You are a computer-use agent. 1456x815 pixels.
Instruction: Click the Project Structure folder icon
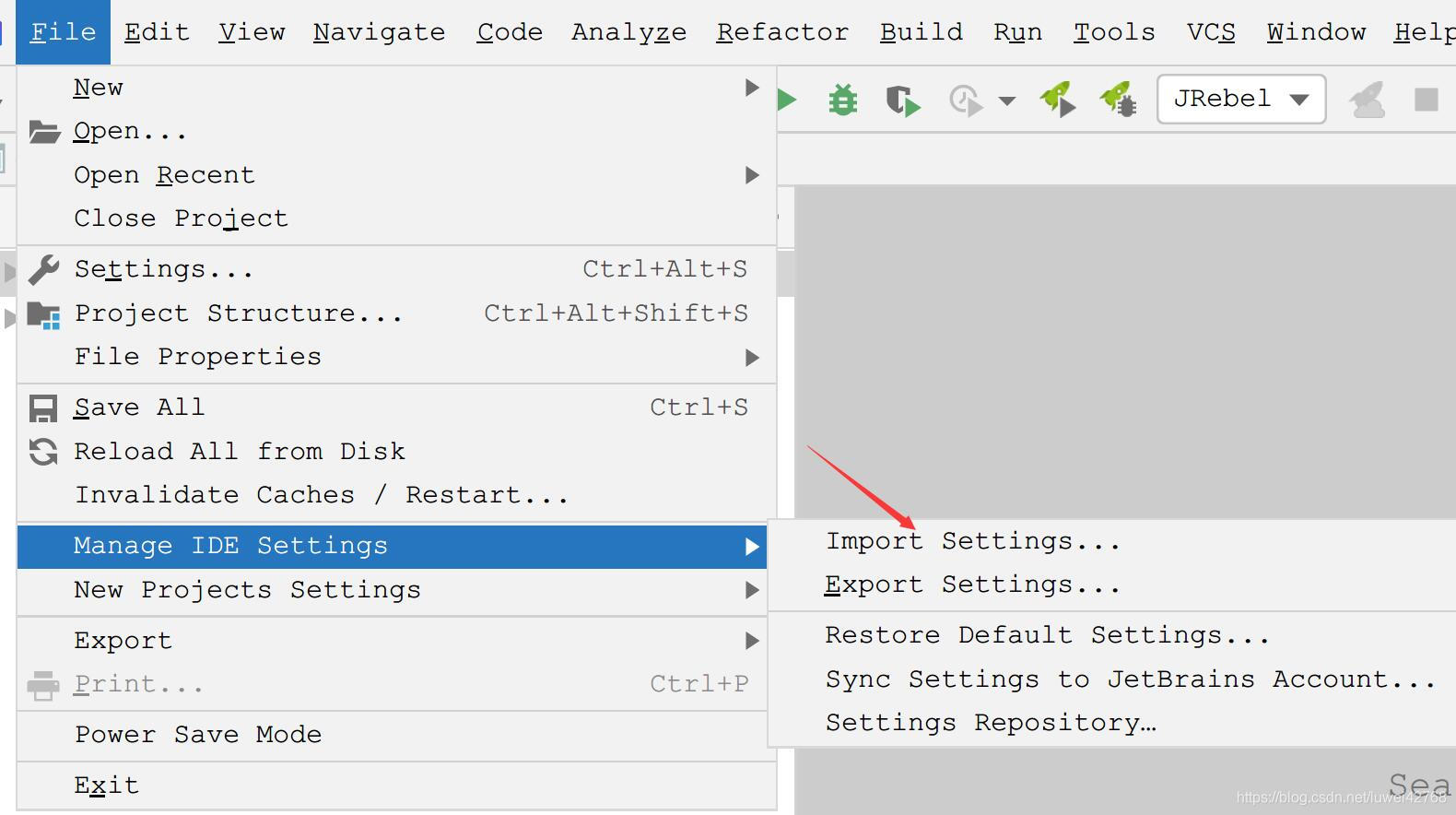[43, 314]
